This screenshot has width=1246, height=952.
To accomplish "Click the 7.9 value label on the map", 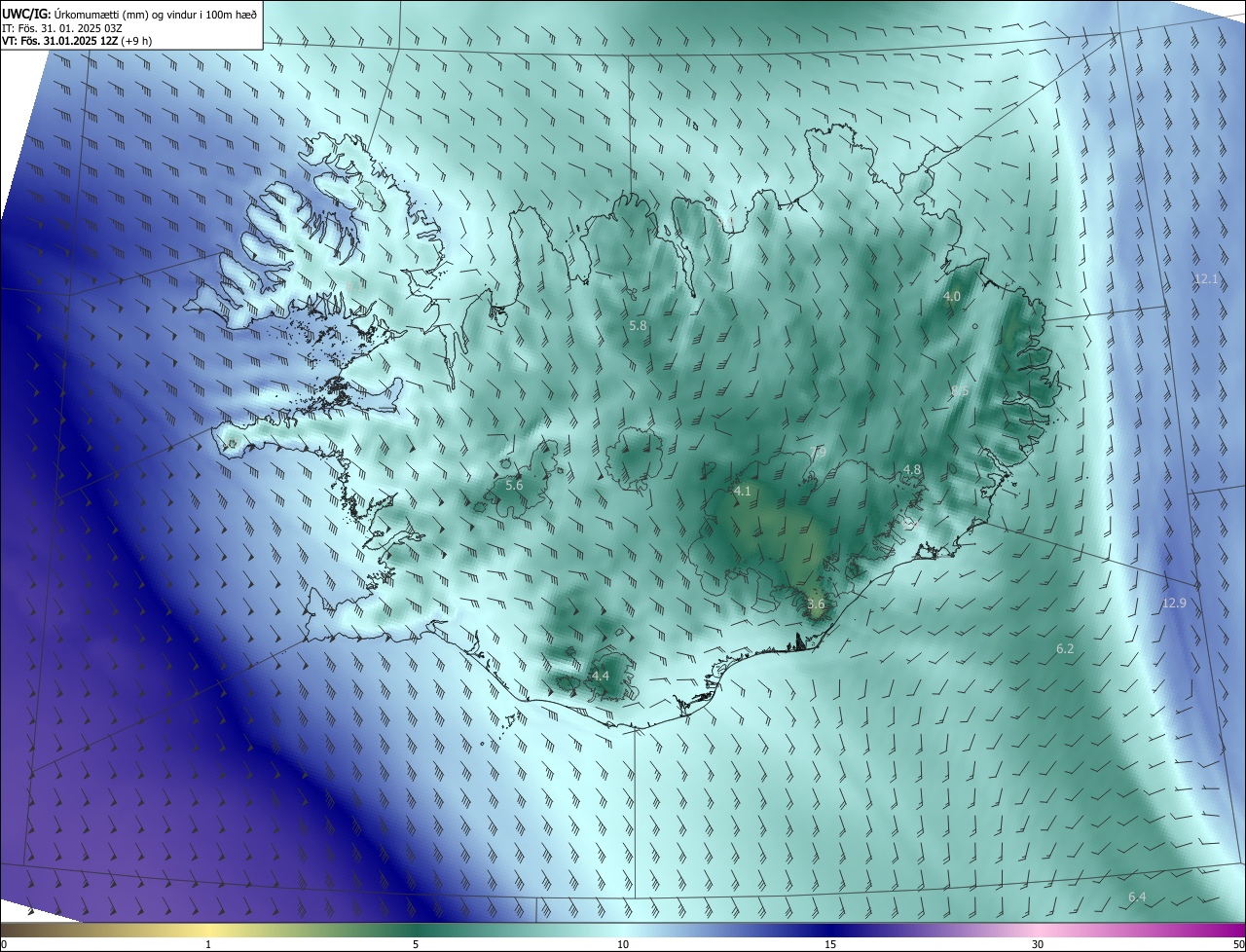I will point(819,452).
